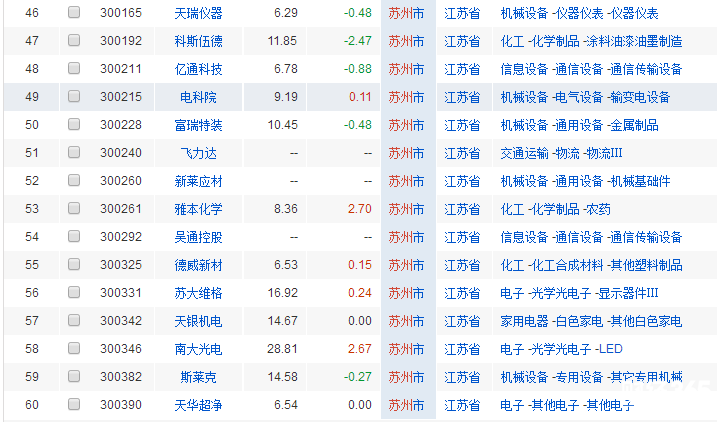Screen dimensions: 717x422
Task: Tick the checkbox beside 300261
Action: 74,208
